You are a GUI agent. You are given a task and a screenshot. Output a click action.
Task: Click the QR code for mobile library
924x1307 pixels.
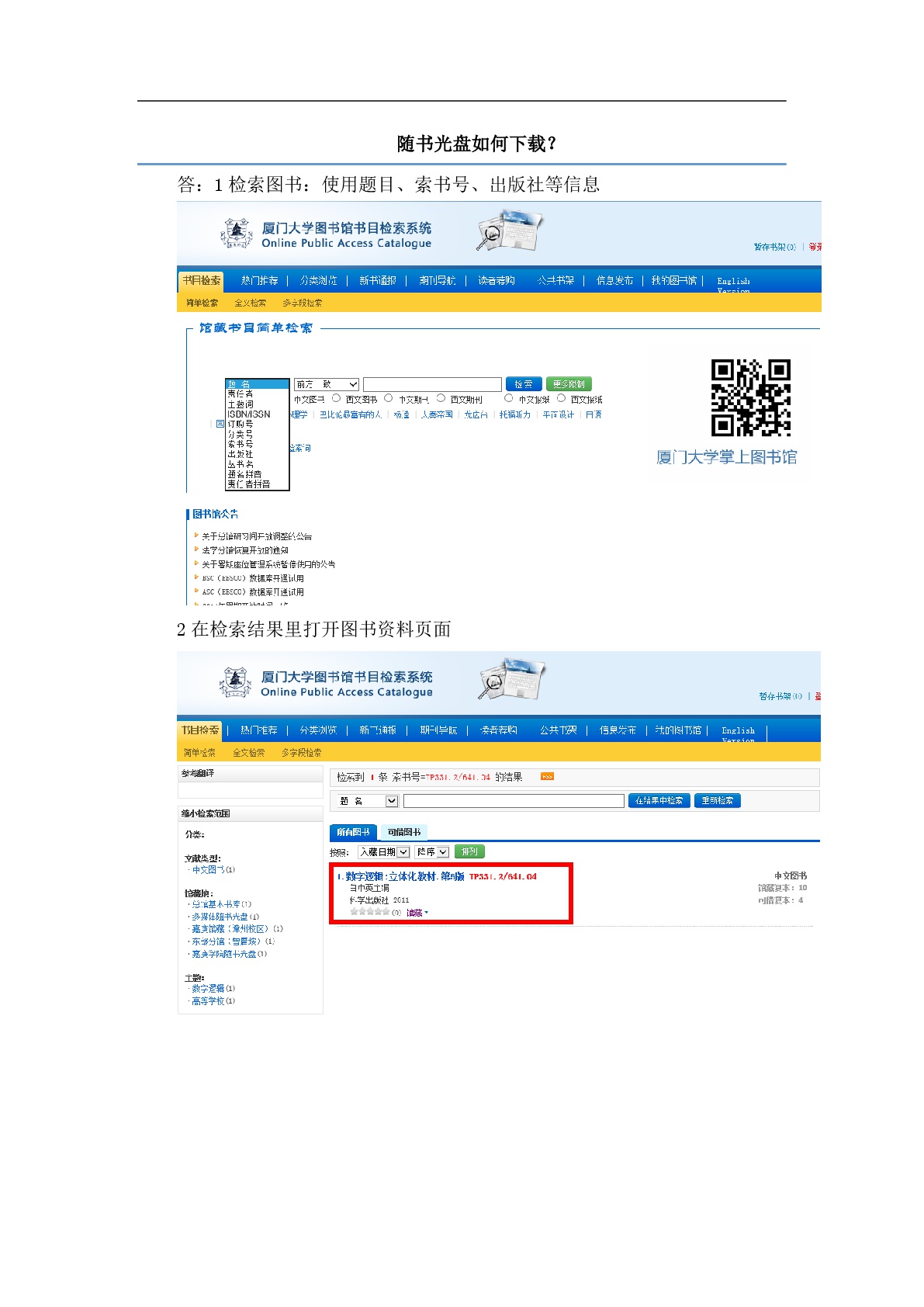[751, 397]
